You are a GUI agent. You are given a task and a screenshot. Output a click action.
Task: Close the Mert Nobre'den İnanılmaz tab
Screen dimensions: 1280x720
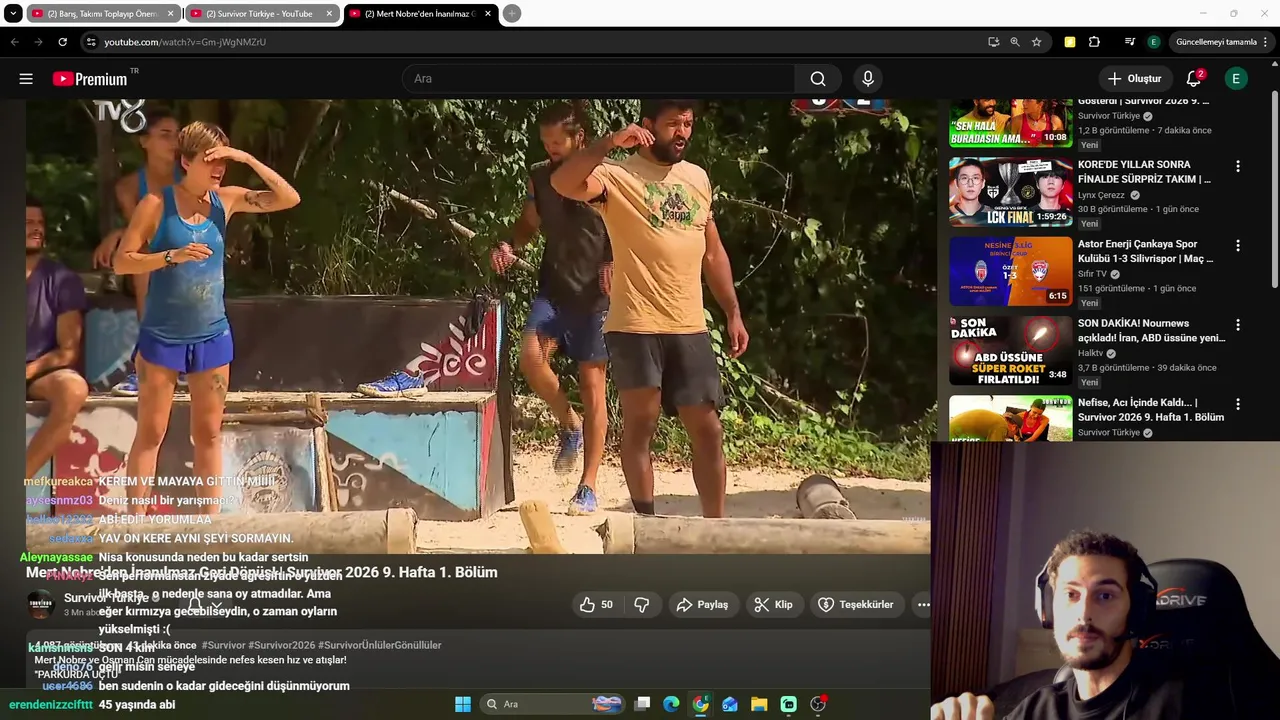click(487, 14)
